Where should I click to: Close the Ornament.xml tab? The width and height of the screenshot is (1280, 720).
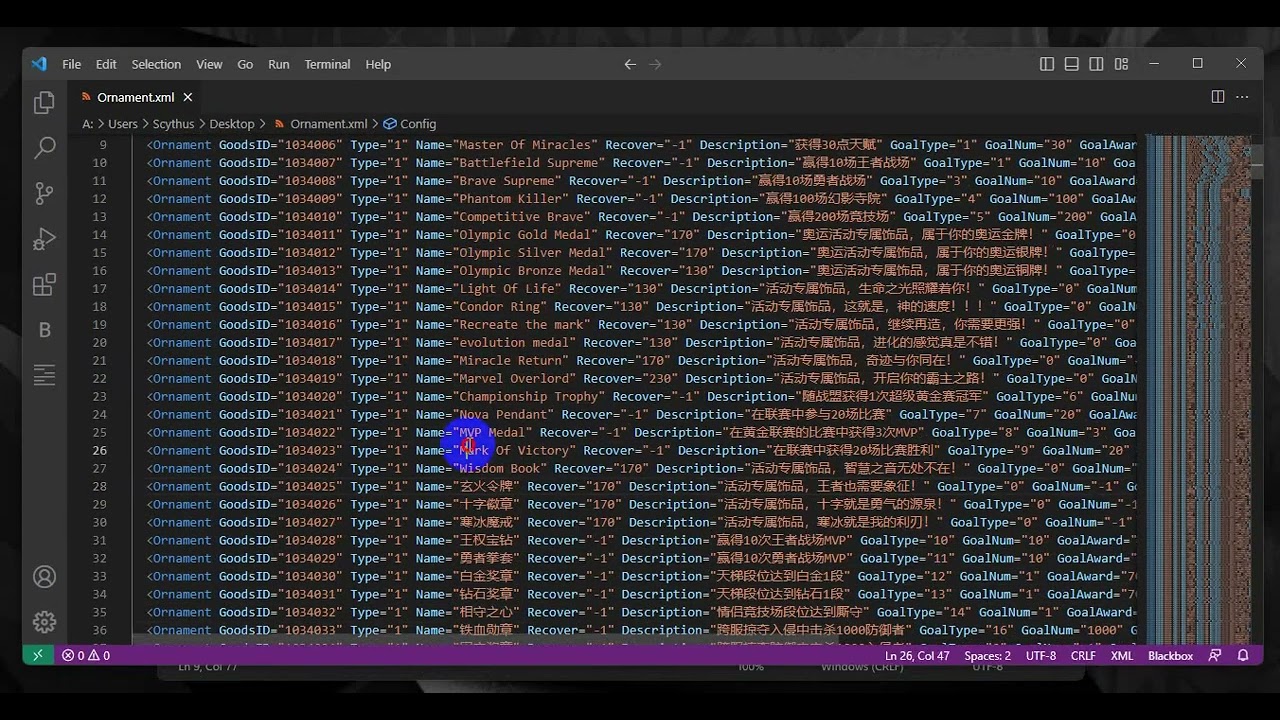pyautogui.click(x=187, y=97)
